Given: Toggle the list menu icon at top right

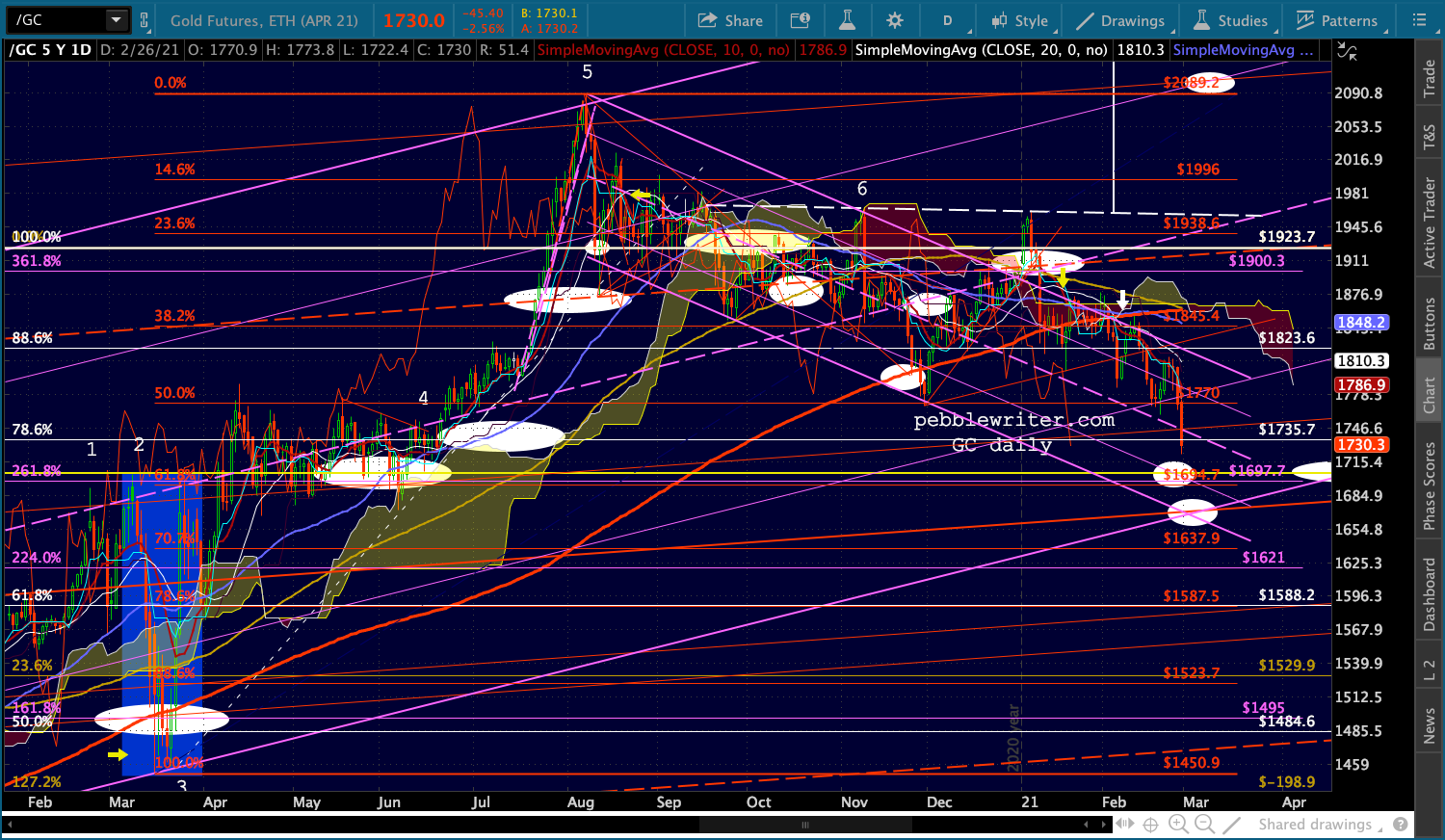Looking at the screenshot, I should (1419, 20).
